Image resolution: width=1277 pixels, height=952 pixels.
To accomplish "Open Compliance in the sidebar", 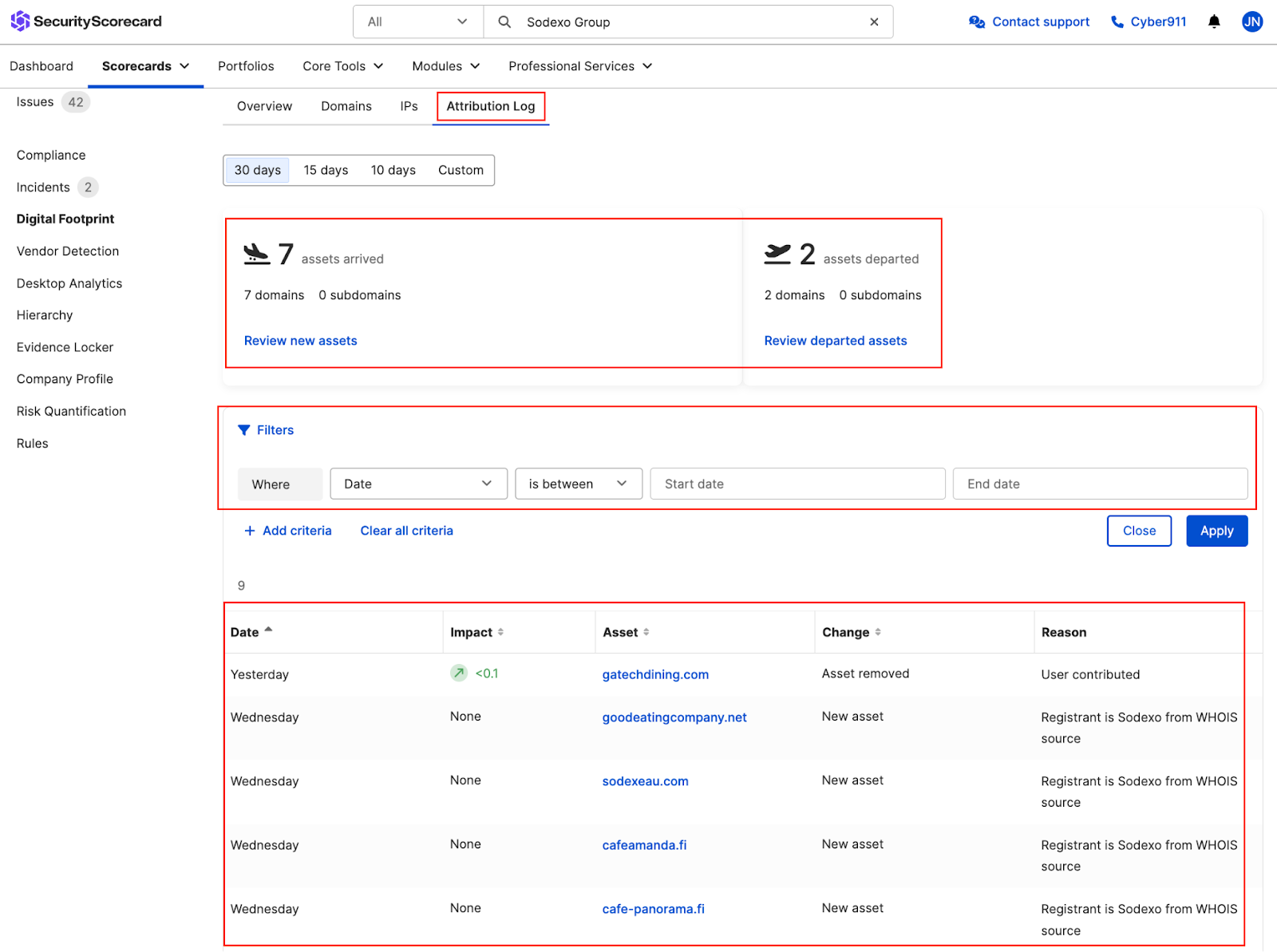I will coord(51,155).
